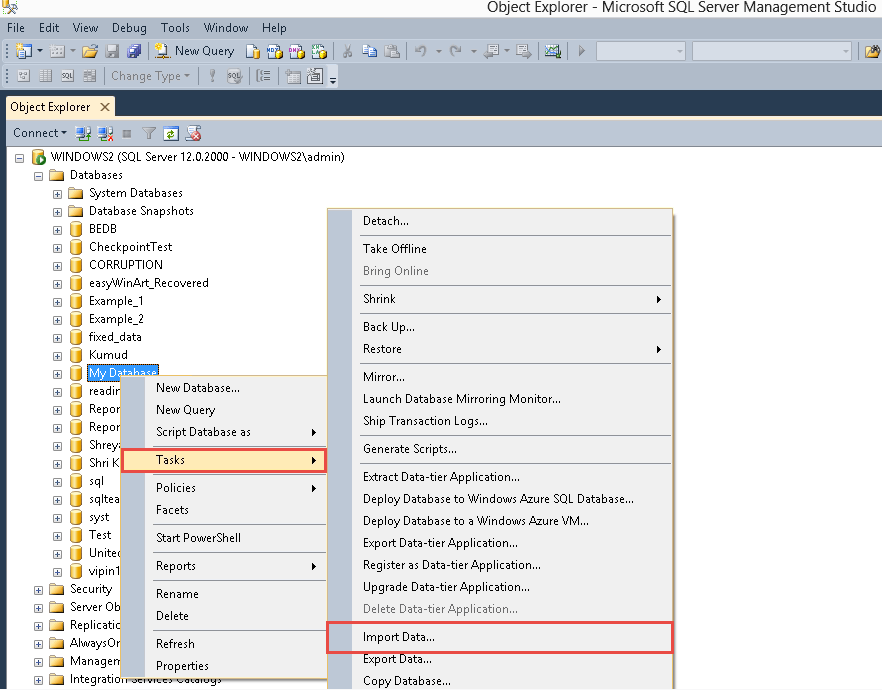The height and width of the screenshot is (690, 882).
Task: Open the Shrink submenu
Action: coord(500,299)
